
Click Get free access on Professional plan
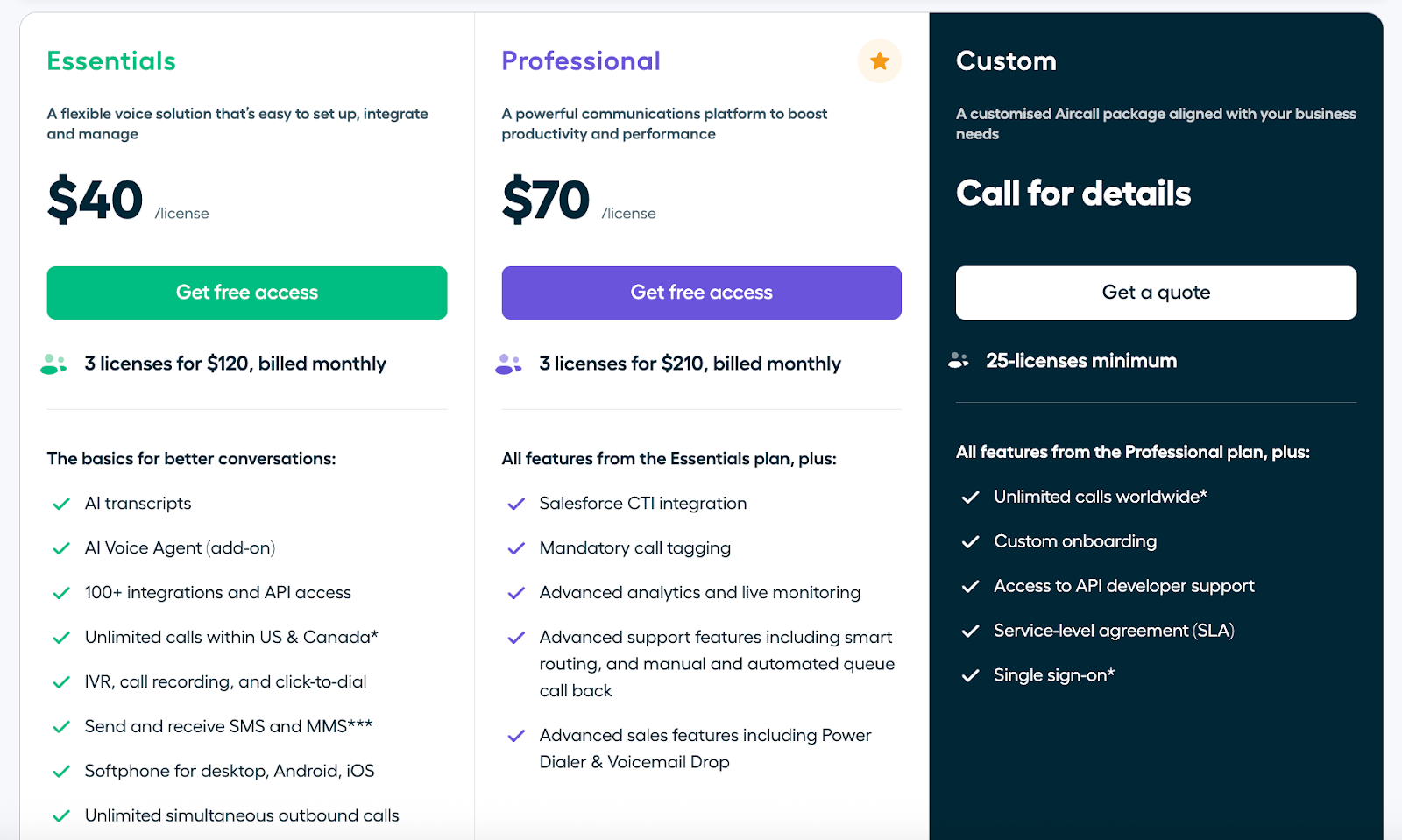click(x=700, y=293)
